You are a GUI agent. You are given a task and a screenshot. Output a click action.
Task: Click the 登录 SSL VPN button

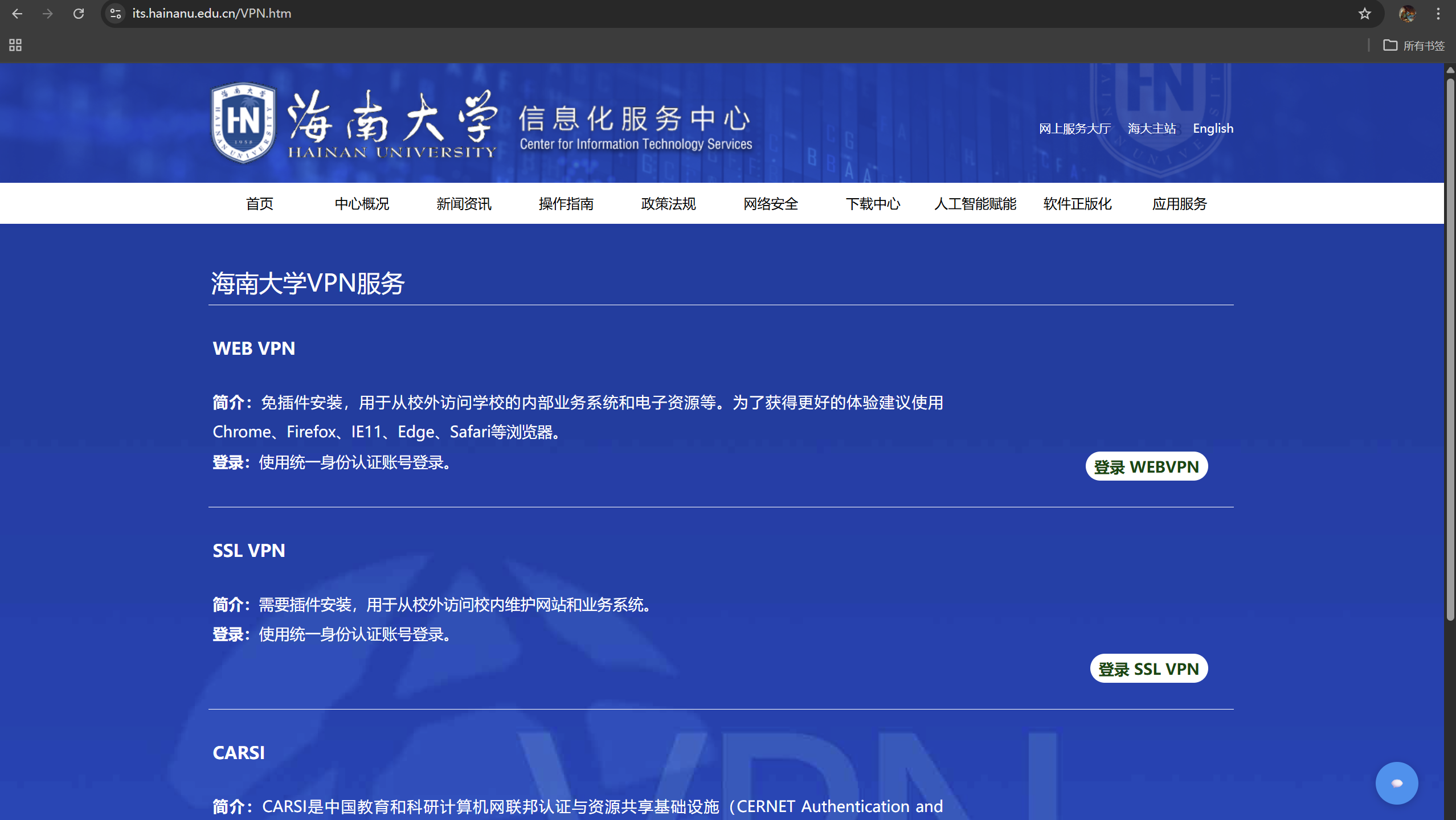tap(1148, 669)
